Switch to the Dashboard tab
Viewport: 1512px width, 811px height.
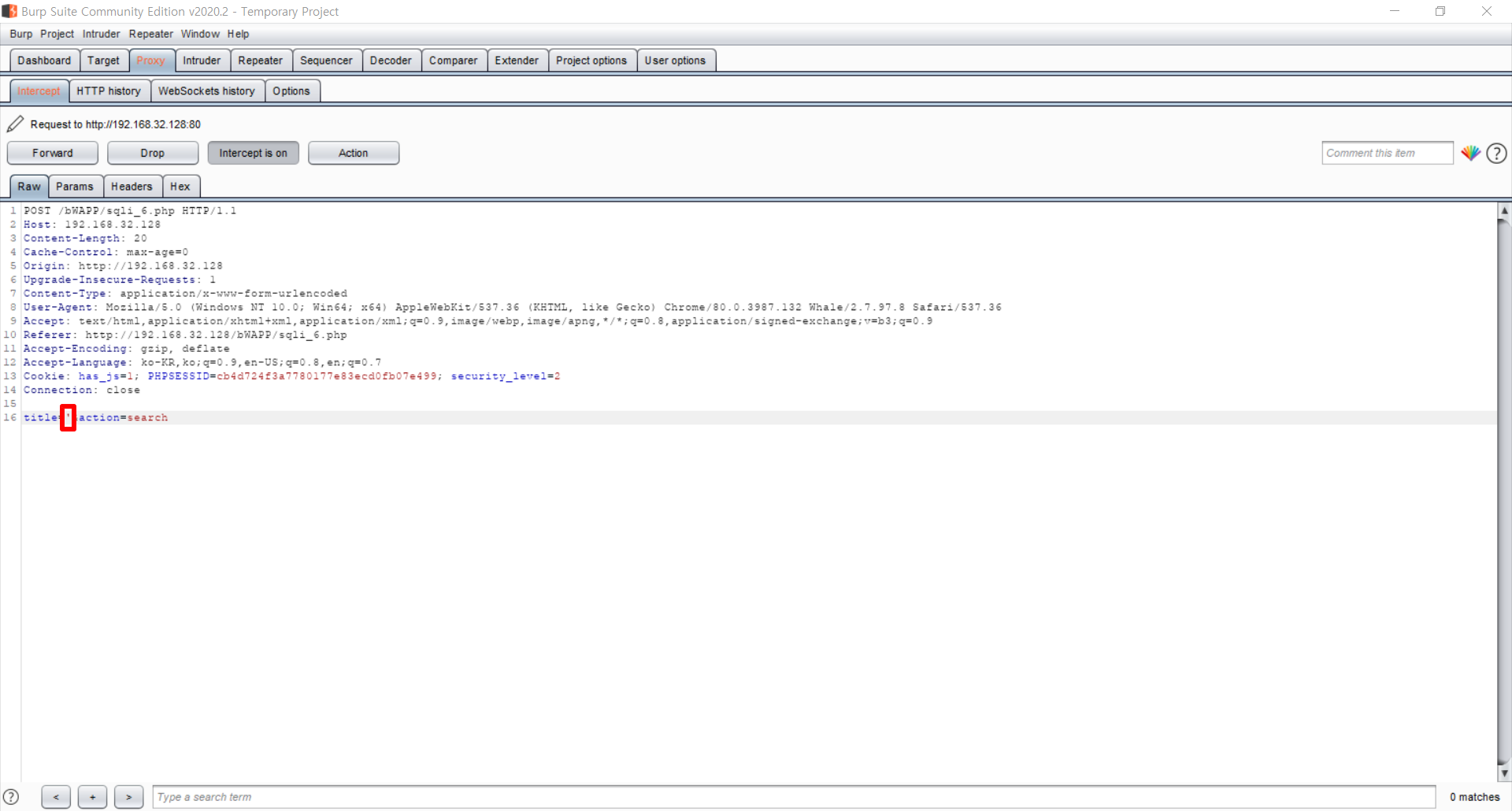click(x=44, y=61)
